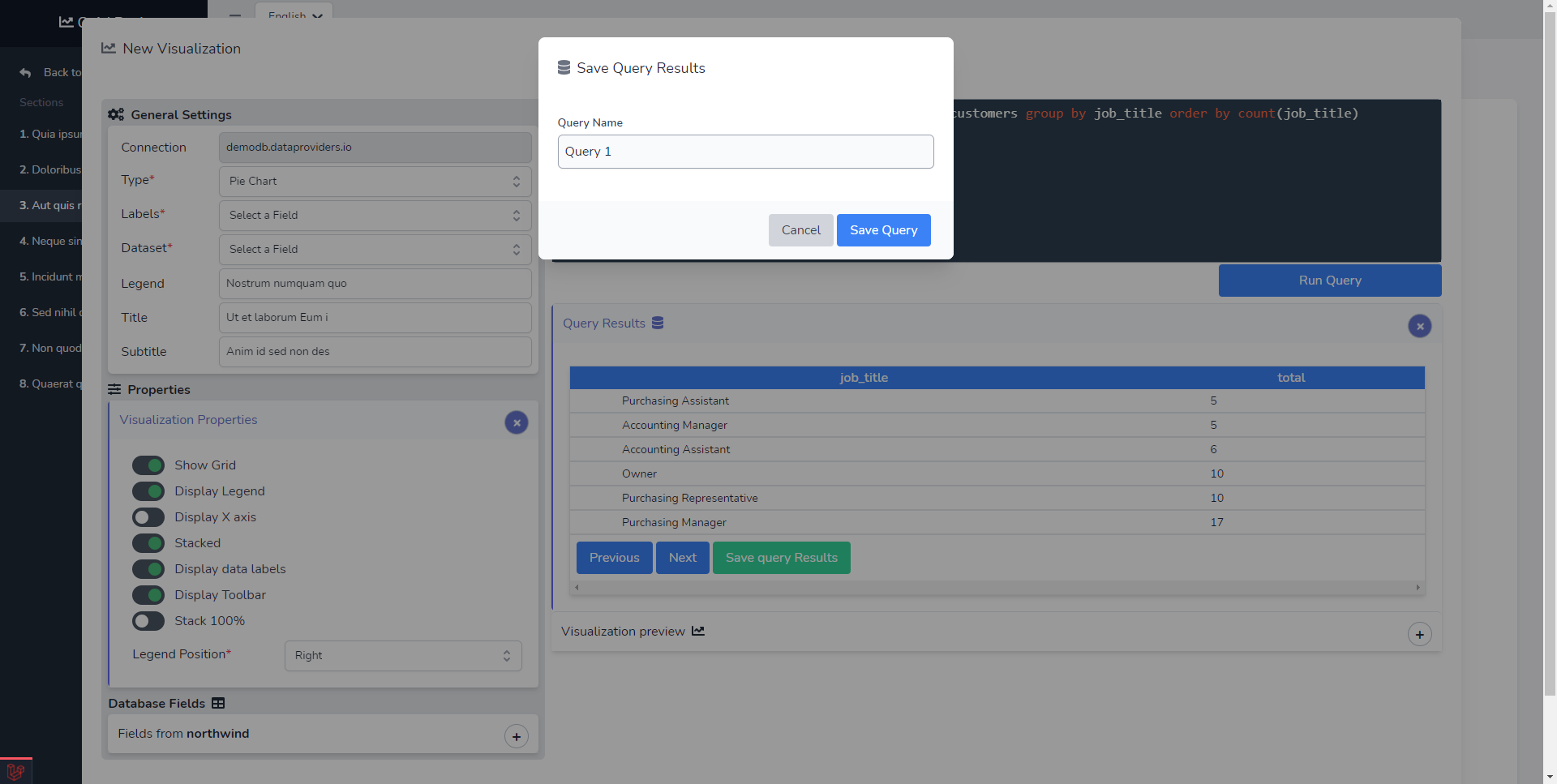
Task: Open the Legend Position dropdown
Action: [x=402, y=656]
